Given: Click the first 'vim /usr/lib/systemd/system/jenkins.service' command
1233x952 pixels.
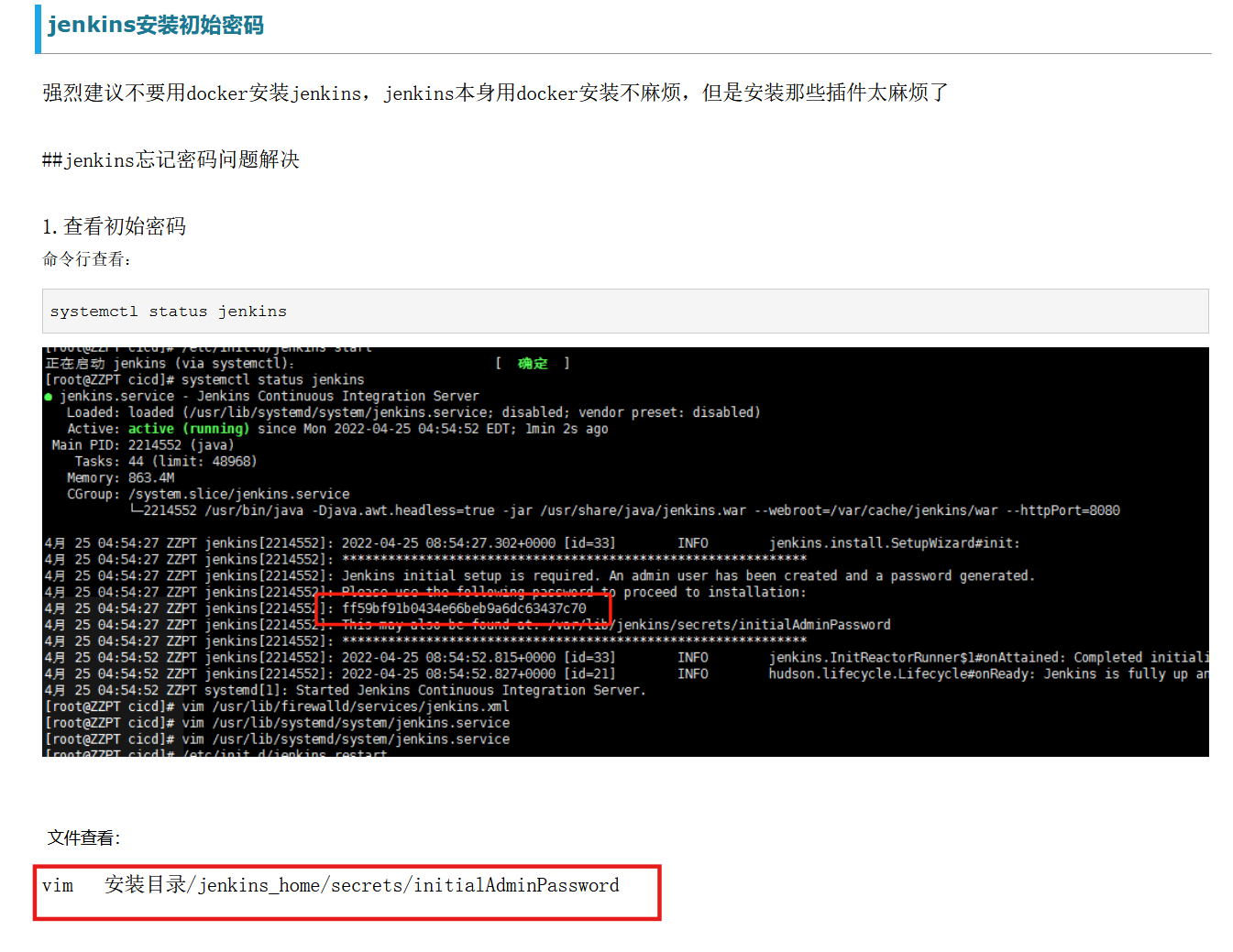Looking at the screenshot, I should pyautogui.click(x=345, y=723).
